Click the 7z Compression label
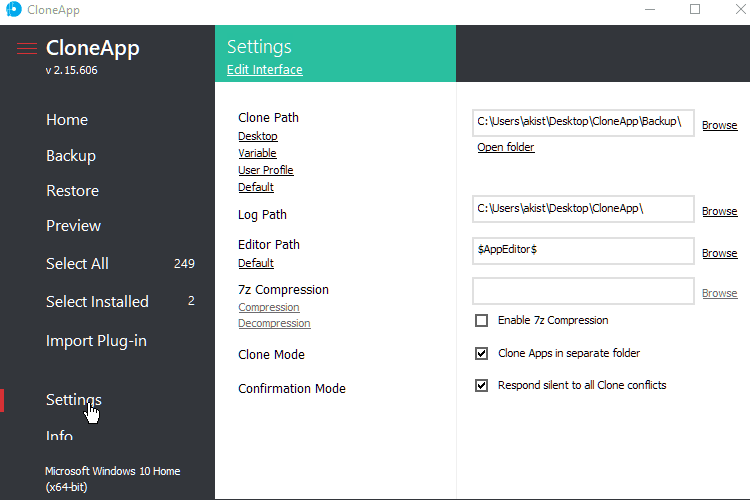This screenshot has width=750, height=500. pyautogui.click(x=283, y=290)
